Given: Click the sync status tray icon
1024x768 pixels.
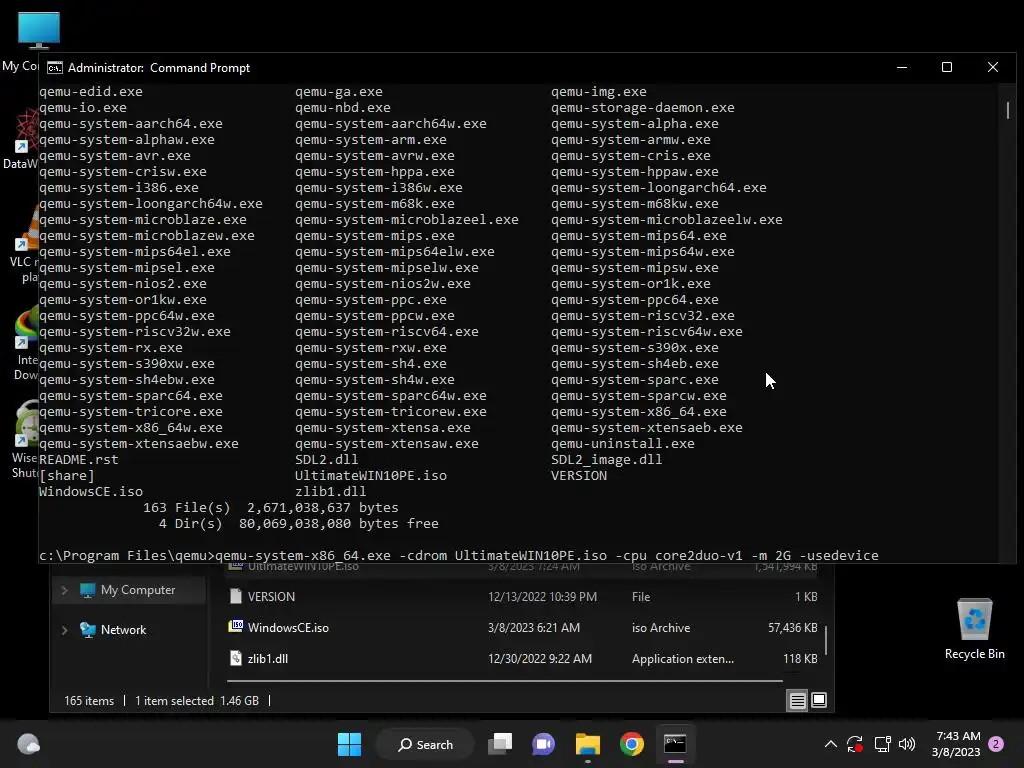Looking at the screenshot, I should pos(854,744).
